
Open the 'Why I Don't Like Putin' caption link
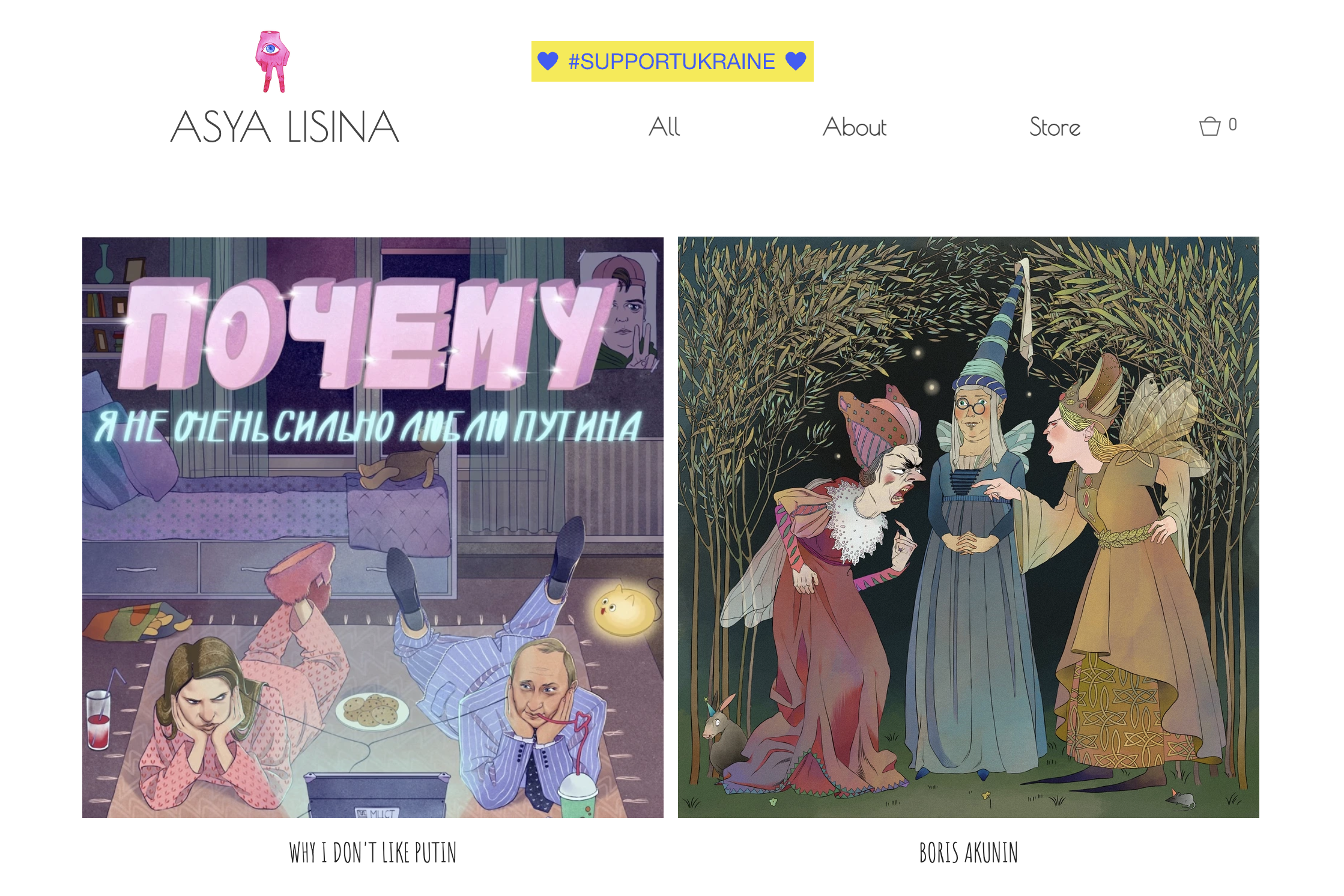point(373,853)
